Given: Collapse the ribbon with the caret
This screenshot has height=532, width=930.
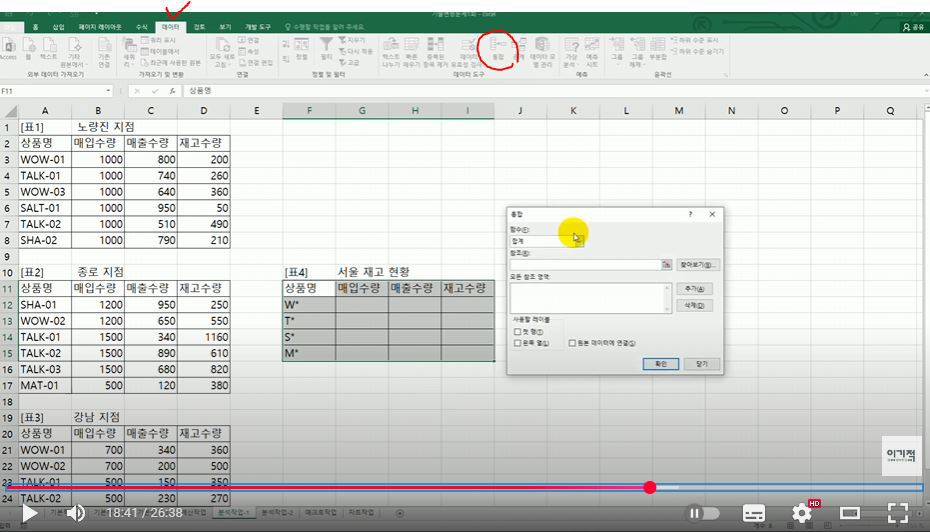Looking at the screenshot, I should pos(926,75).
